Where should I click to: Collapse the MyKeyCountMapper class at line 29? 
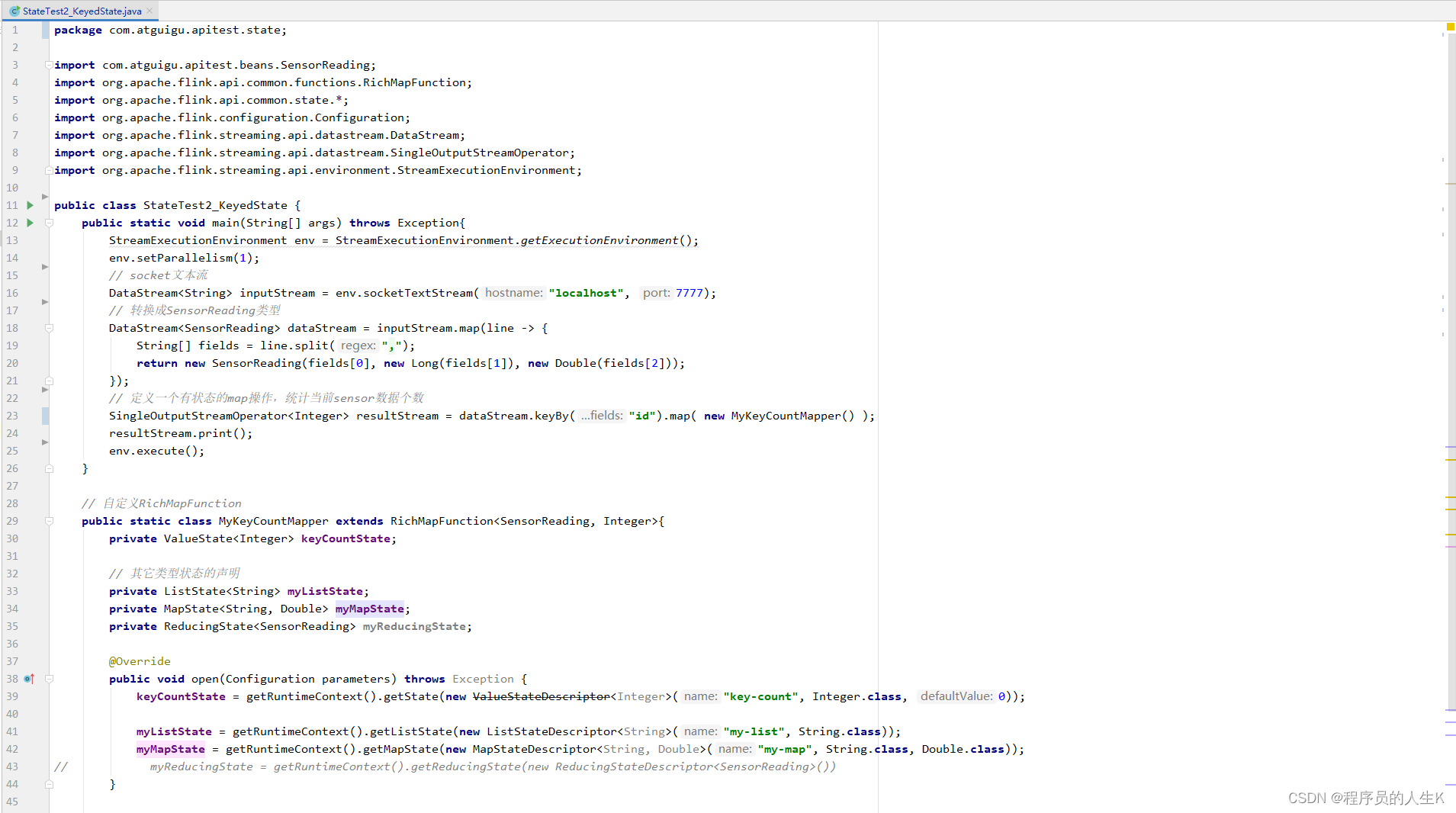pos(49,521)
